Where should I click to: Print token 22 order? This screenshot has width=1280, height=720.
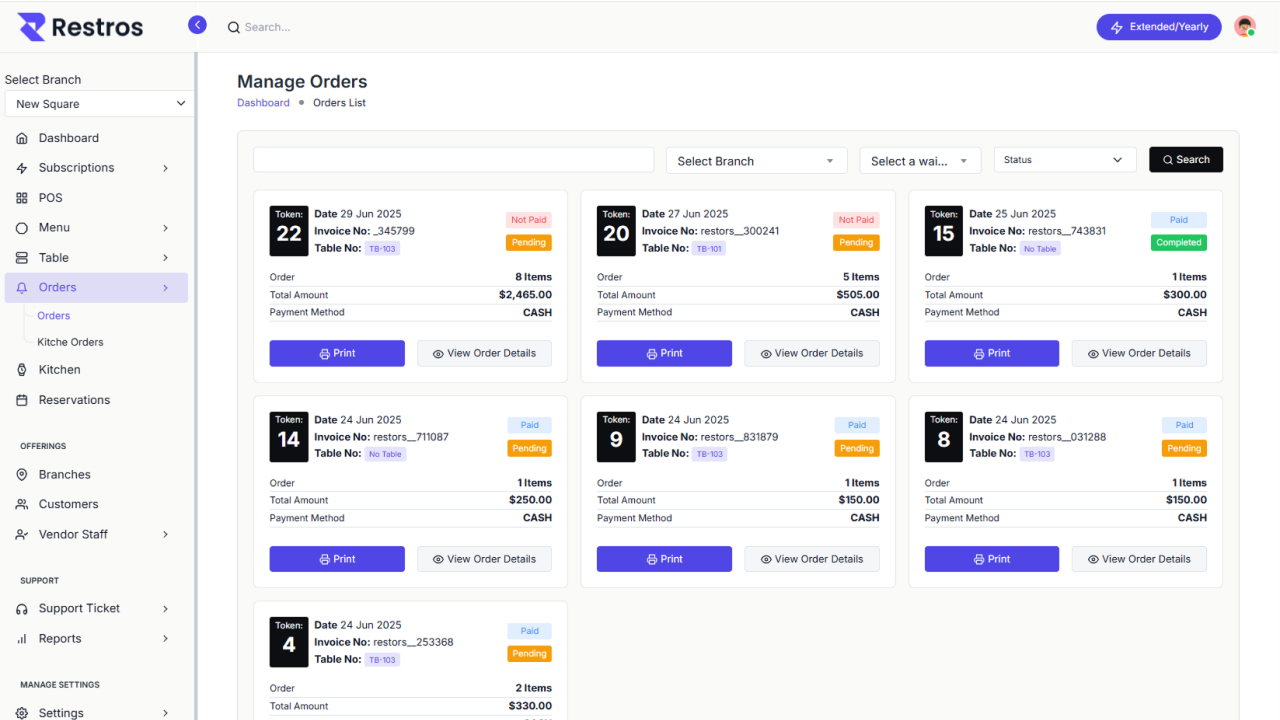[336, 353]
